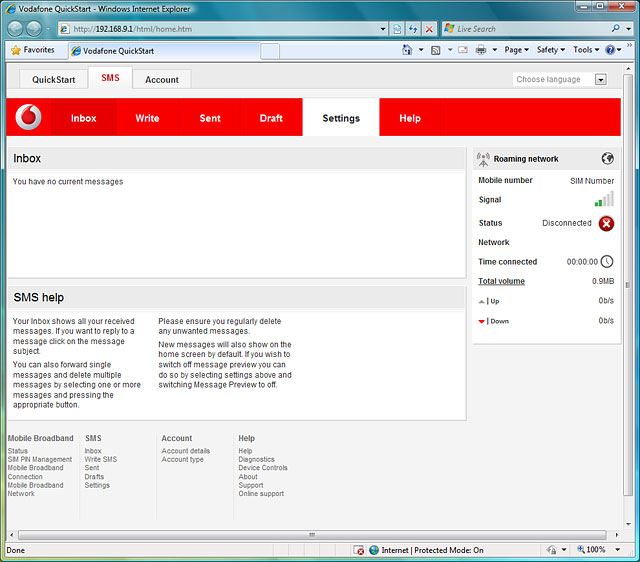Viewport: 640px width, 562px height.
Task: Open the SIM PIN Management footer link
Action: [x=40, y=459]
